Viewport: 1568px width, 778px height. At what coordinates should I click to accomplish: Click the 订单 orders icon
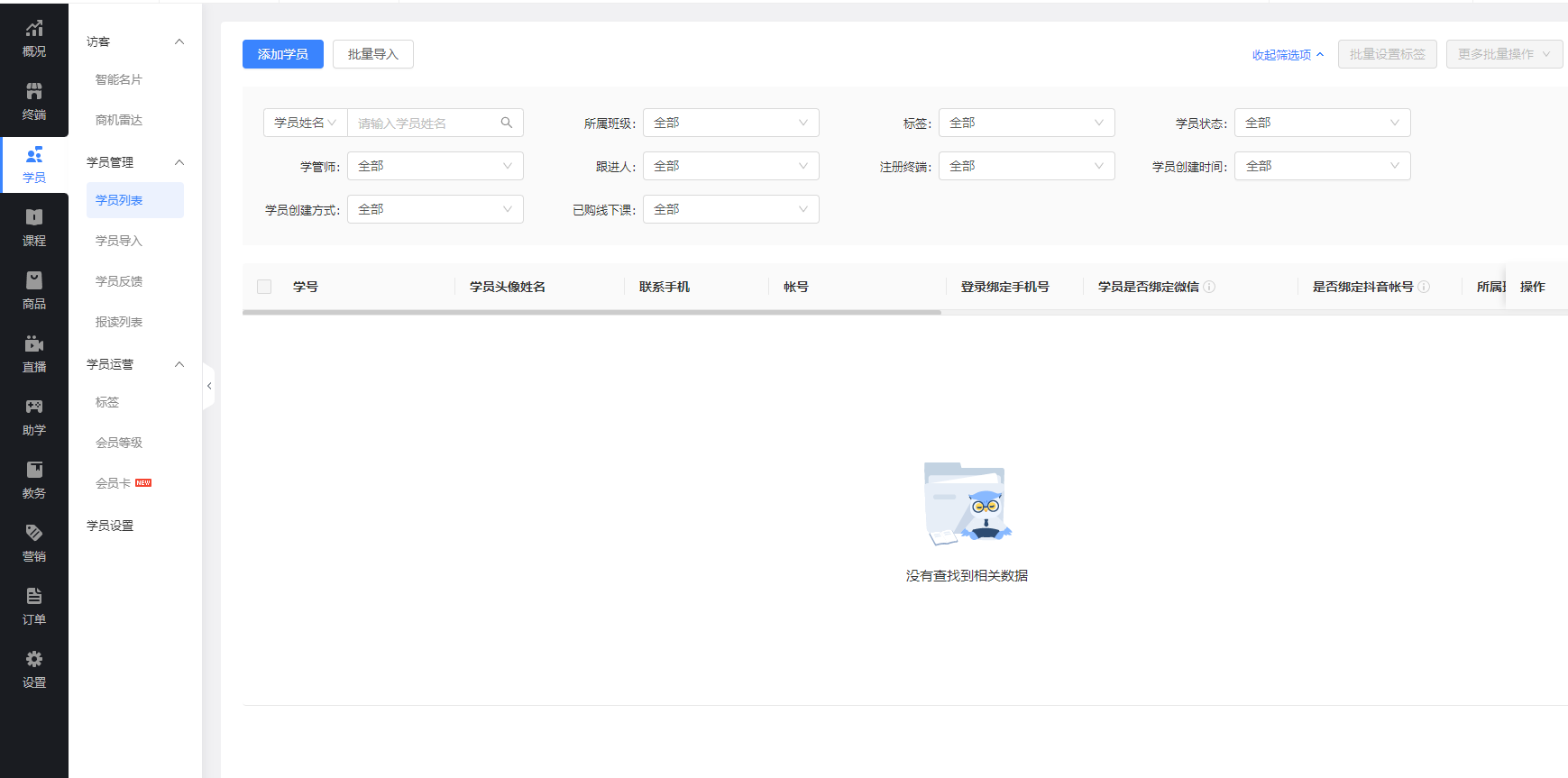coord(34,597)
